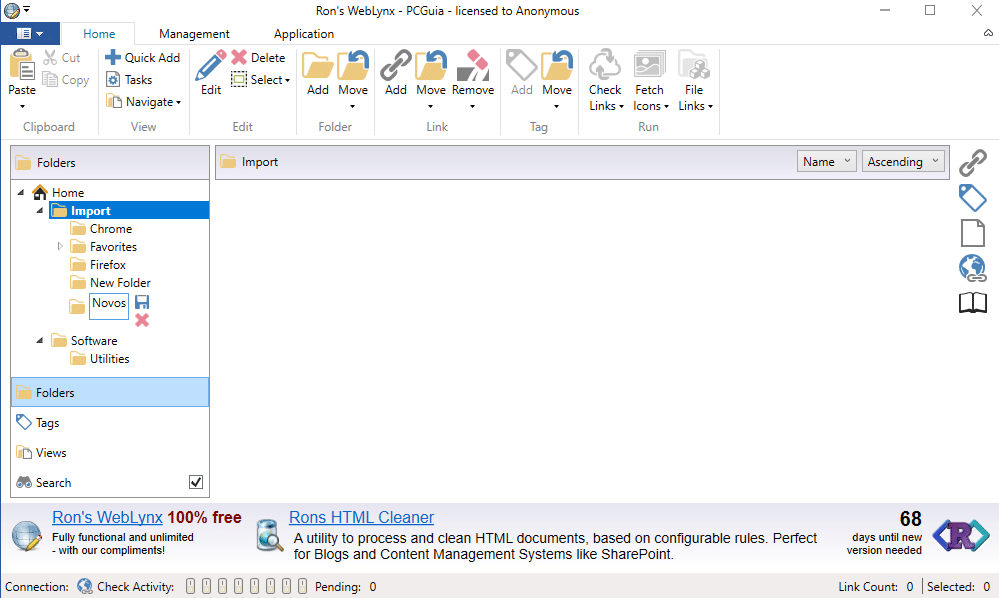Select the Favorites folder
Viewport: 999px width, 598px height.
[113, 246]
